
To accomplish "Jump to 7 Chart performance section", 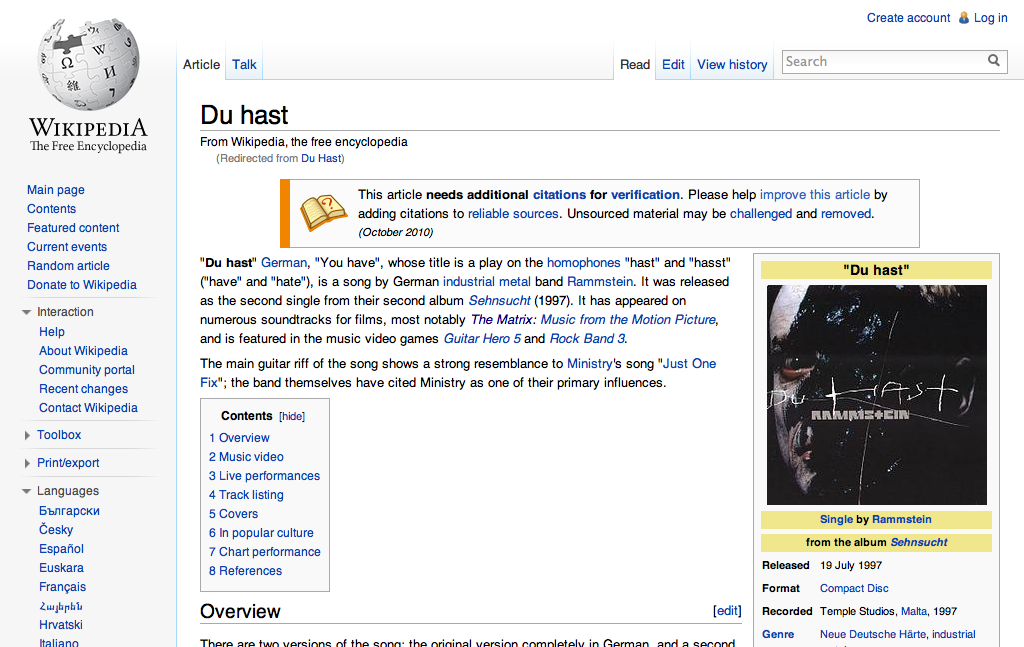I will tap(264, 552).
